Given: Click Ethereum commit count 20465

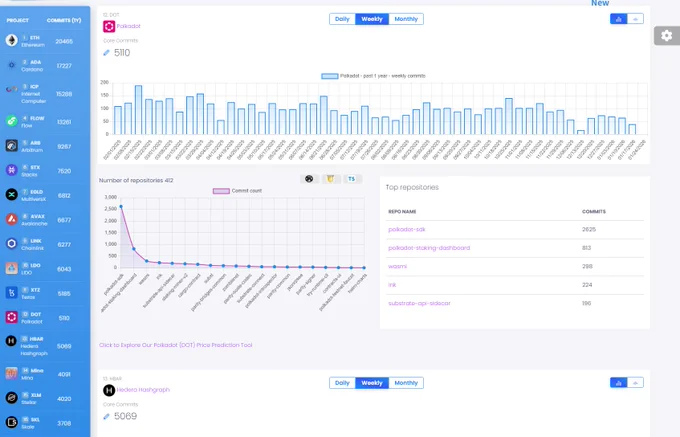Looking at the screenshot, I should (64, 42).
